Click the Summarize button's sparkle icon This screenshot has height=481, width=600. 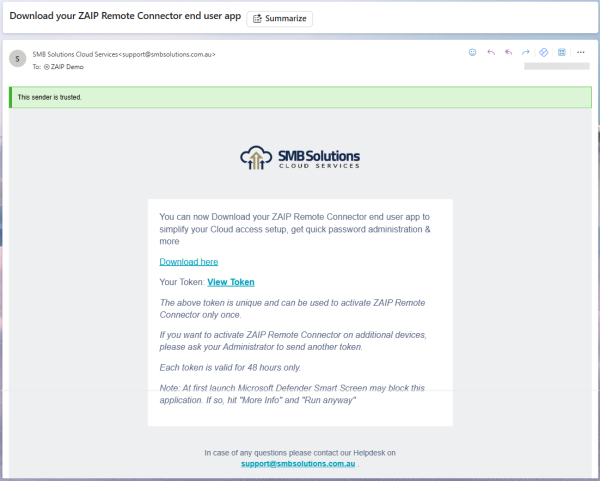[257, 18]
